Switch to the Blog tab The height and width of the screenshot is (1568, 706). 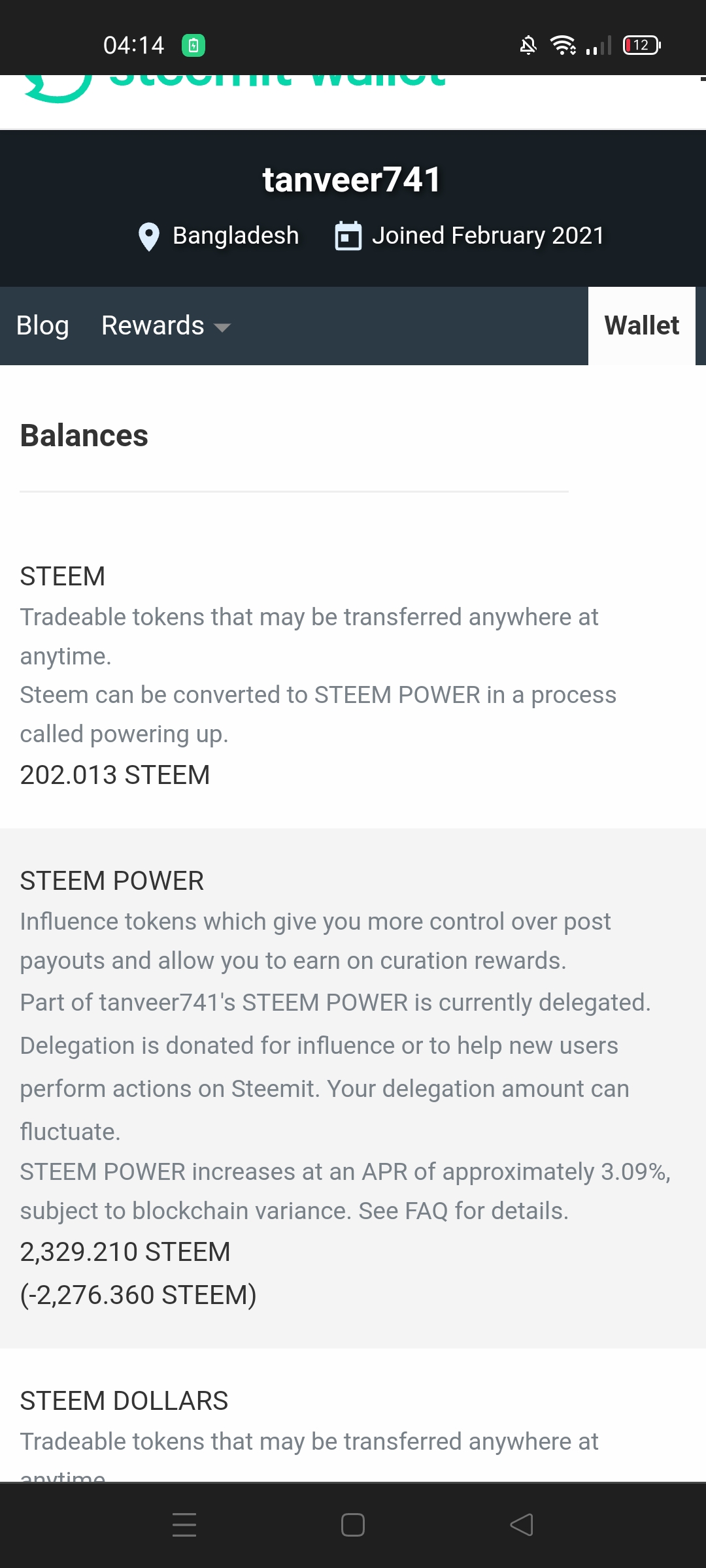(42, 326)
